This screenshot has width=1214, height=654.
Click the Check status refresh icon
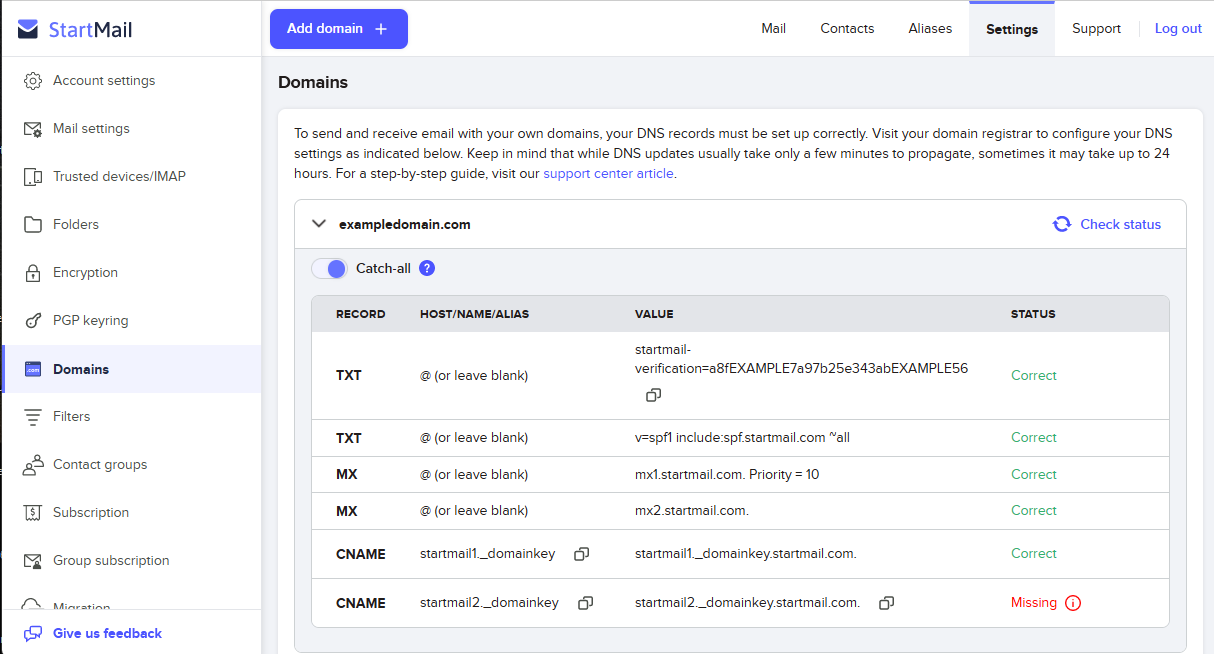coord(1062,224)
